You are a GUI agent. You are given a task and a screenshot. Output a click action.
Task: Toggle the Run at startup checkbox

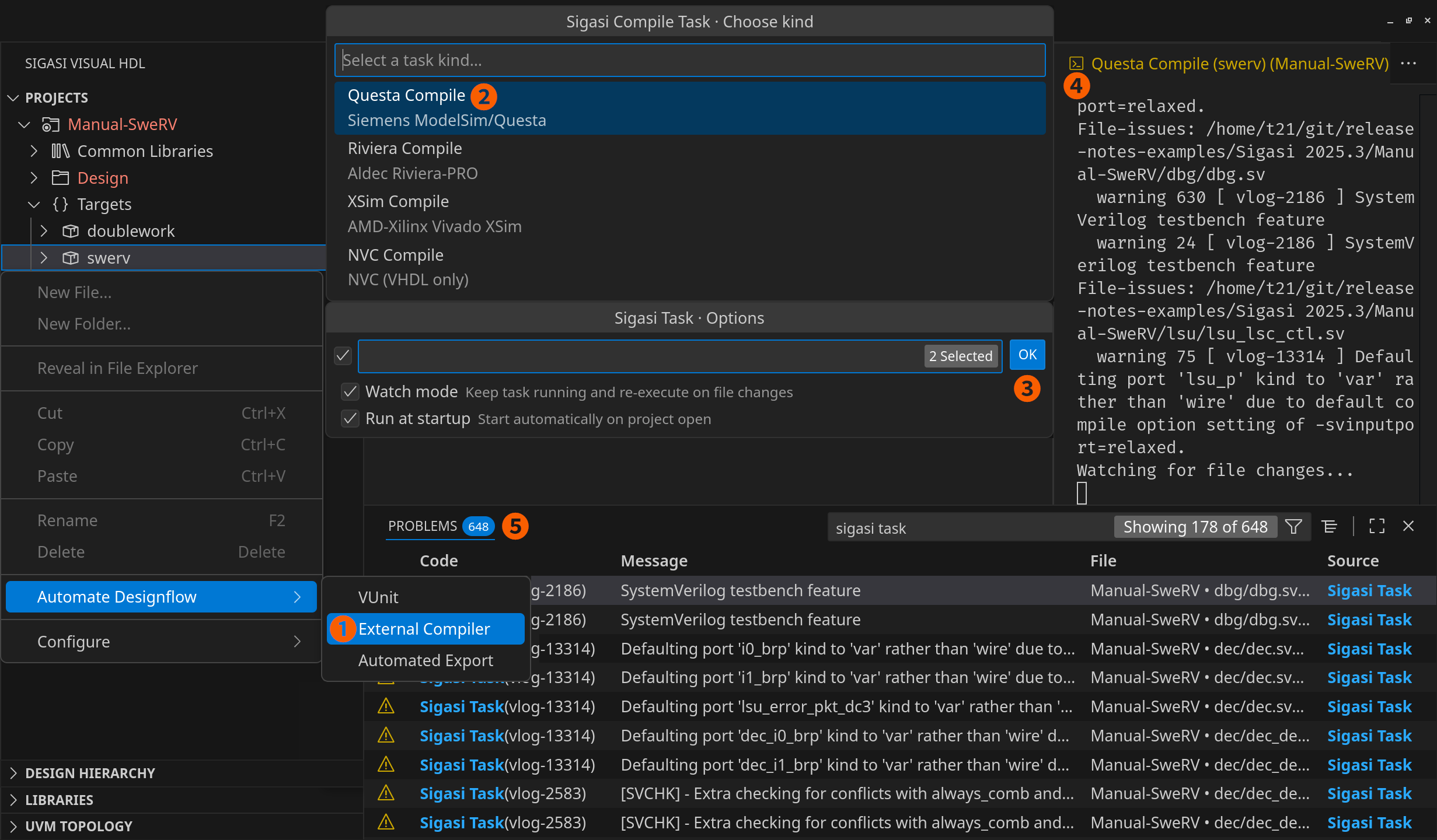[350, 419]
